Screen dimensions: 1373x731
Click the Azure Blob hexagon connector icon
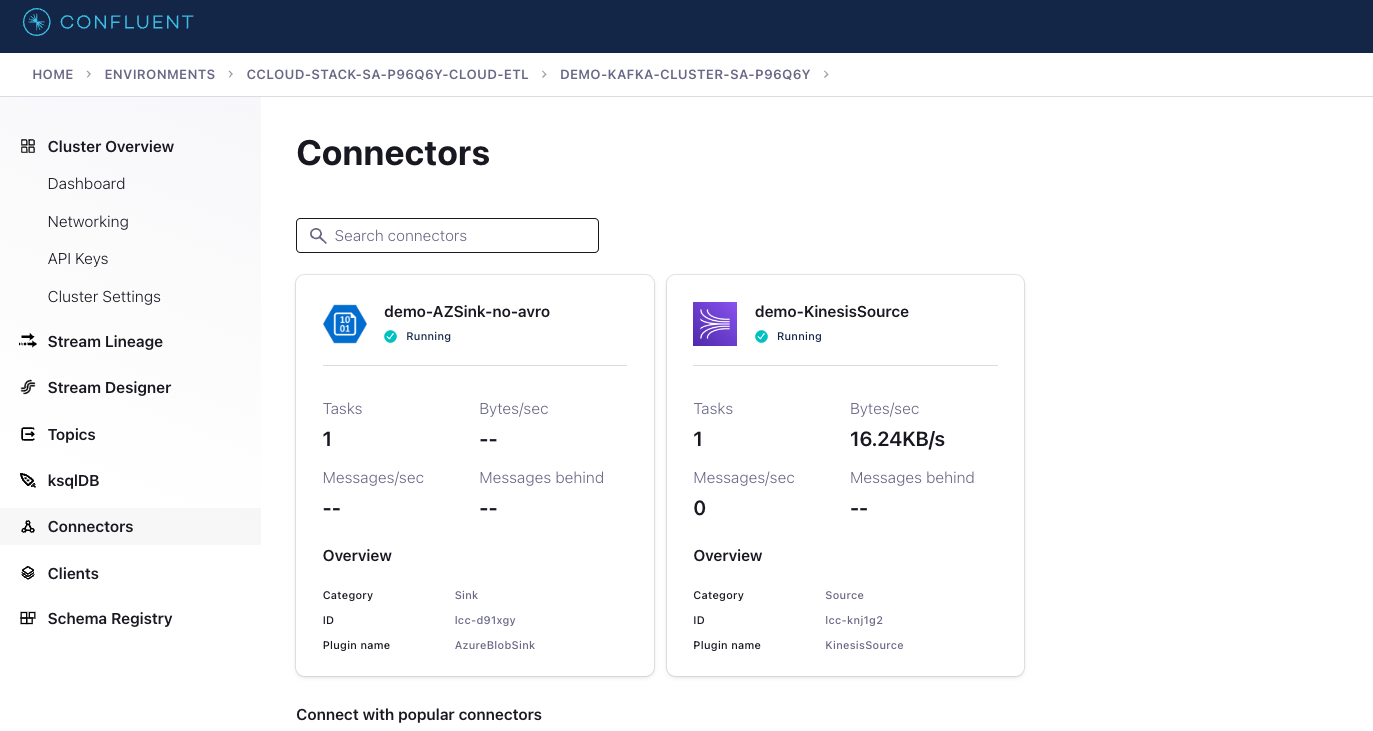point(345,324)
